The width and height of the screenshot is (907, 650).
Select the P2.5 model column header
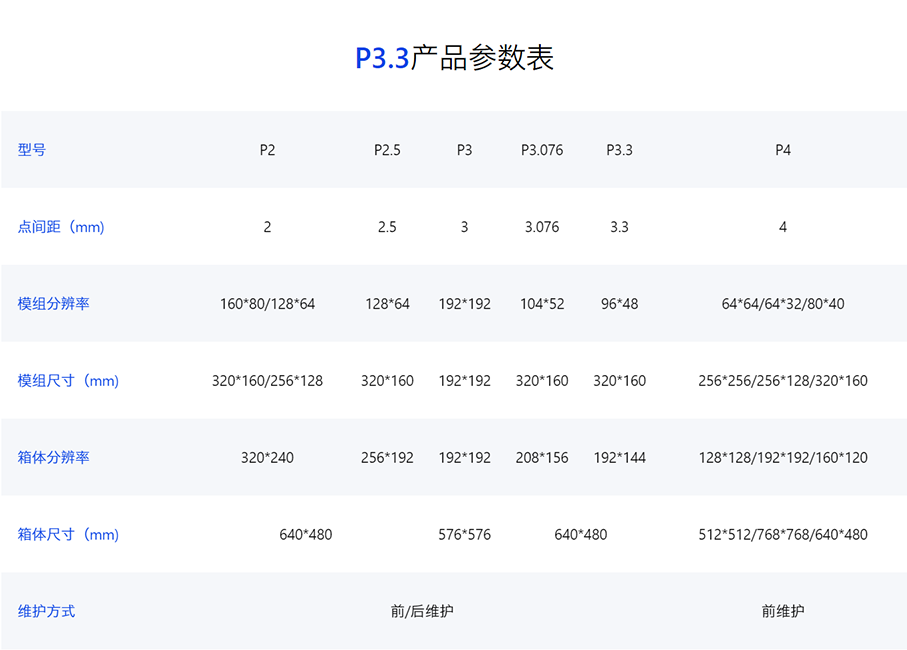(387, 150)
